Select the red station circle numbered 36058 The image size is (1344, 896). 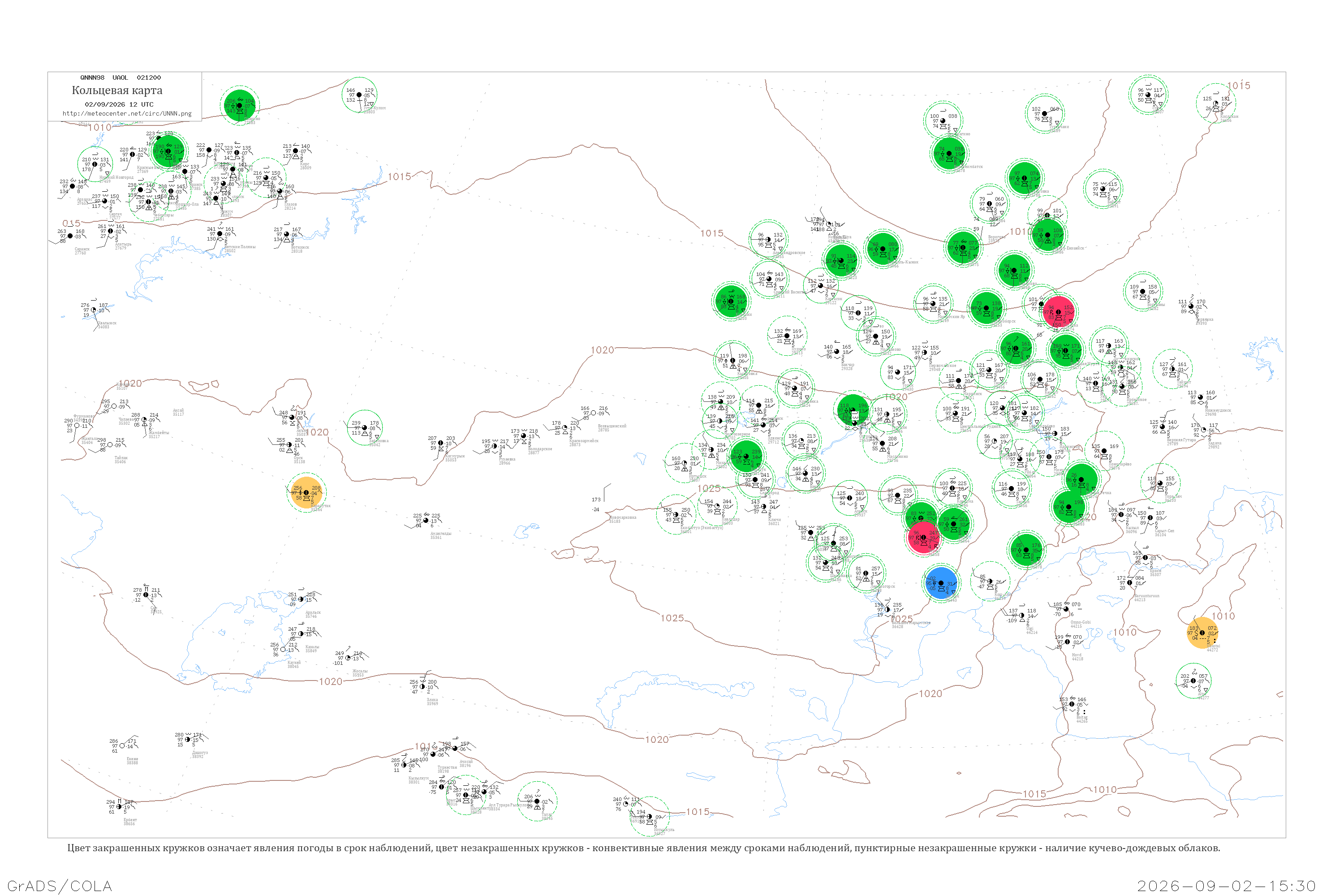923,538
